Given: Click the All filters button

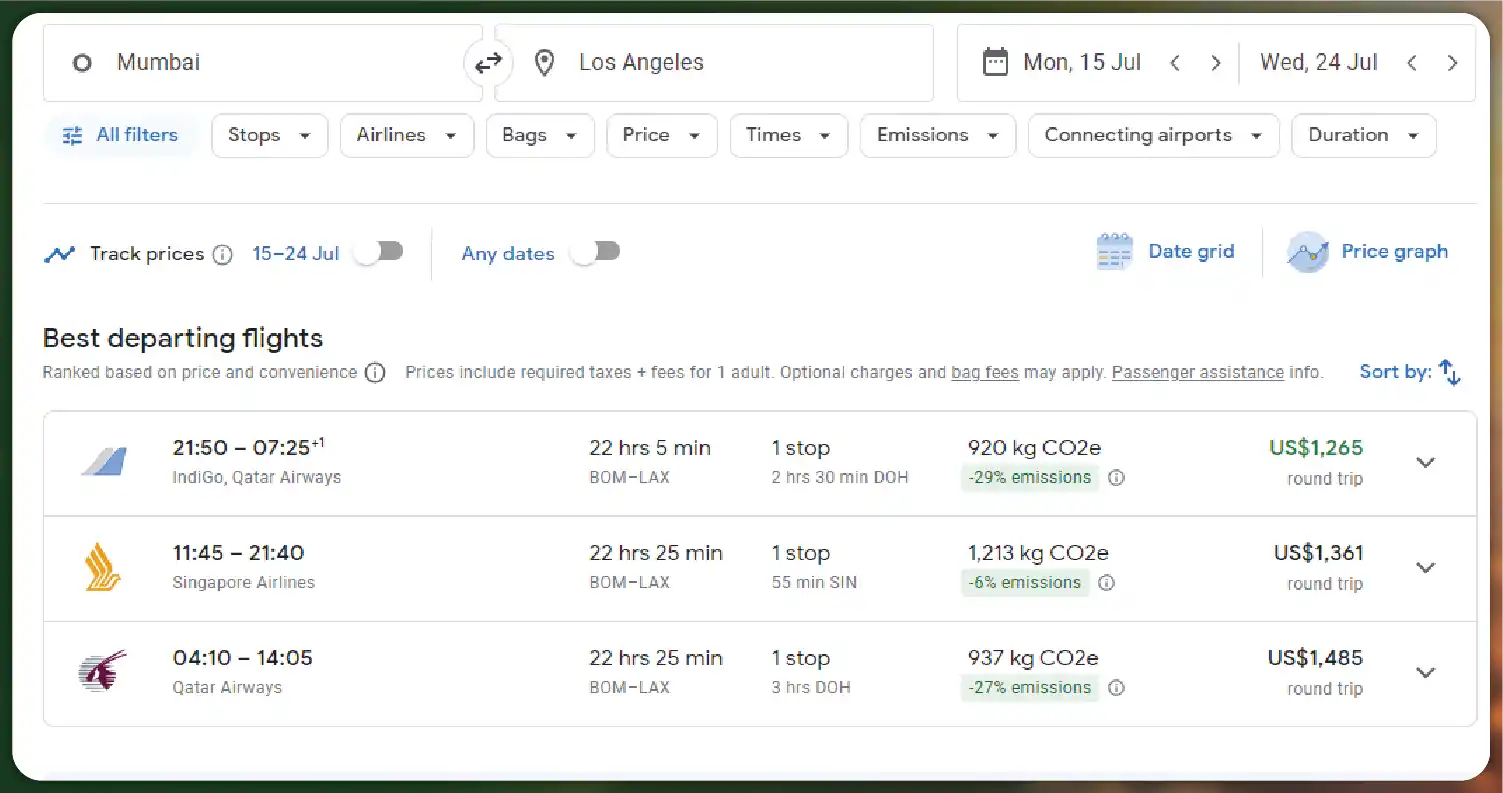Looking at the screenshot, I should pyautogui.click(x=121, y=135).
